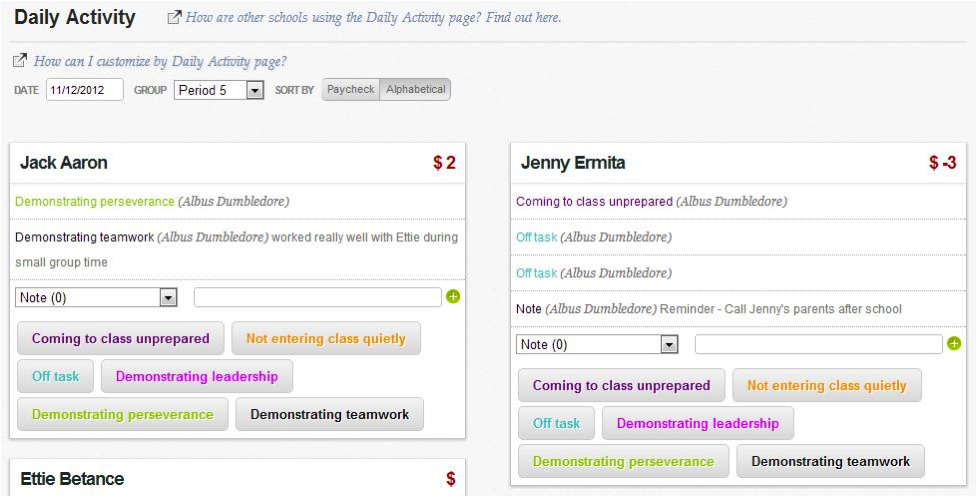This screenshot has width=977, height=497.
Task: Expand Note (0) dropdown for Jenny Ermita
Action: click(x=597, y=344)
